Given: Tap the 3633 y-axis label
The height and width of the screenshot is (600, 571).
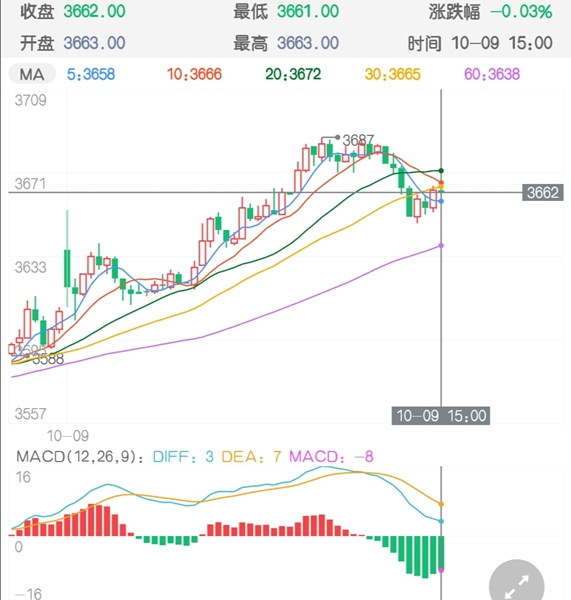Looking at the screenshot, I should point(30,267).
